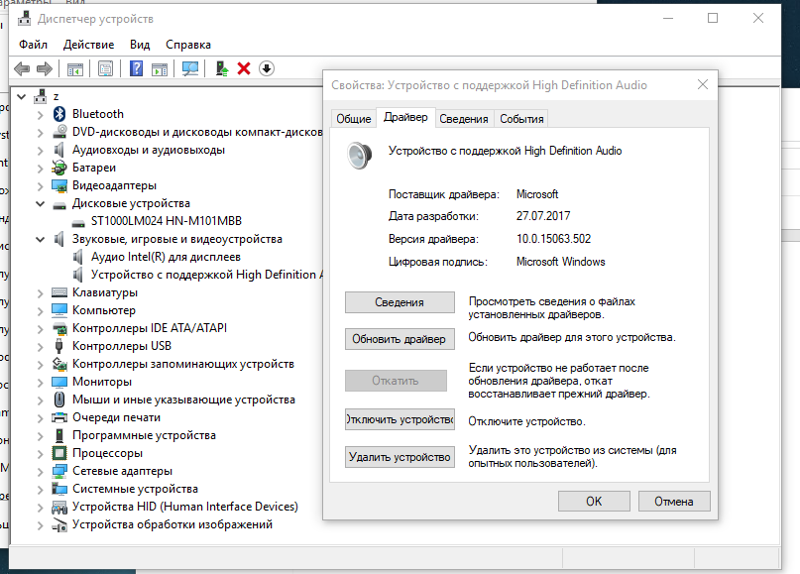Screen dimensions: 800x574
Task: Open the Help question-mark toolbar icon
Action: pos(136,68)
